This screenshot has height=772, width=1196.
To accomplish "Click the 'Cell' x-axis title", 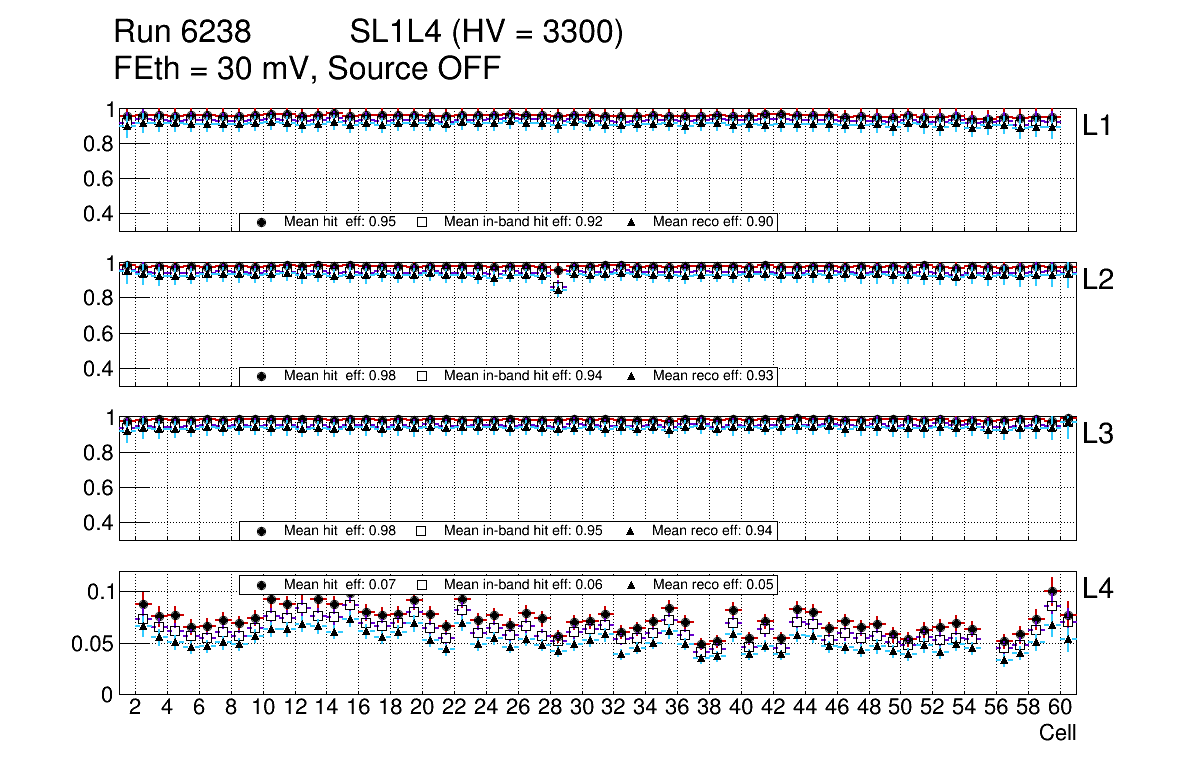I will (x=1057, y=733).
